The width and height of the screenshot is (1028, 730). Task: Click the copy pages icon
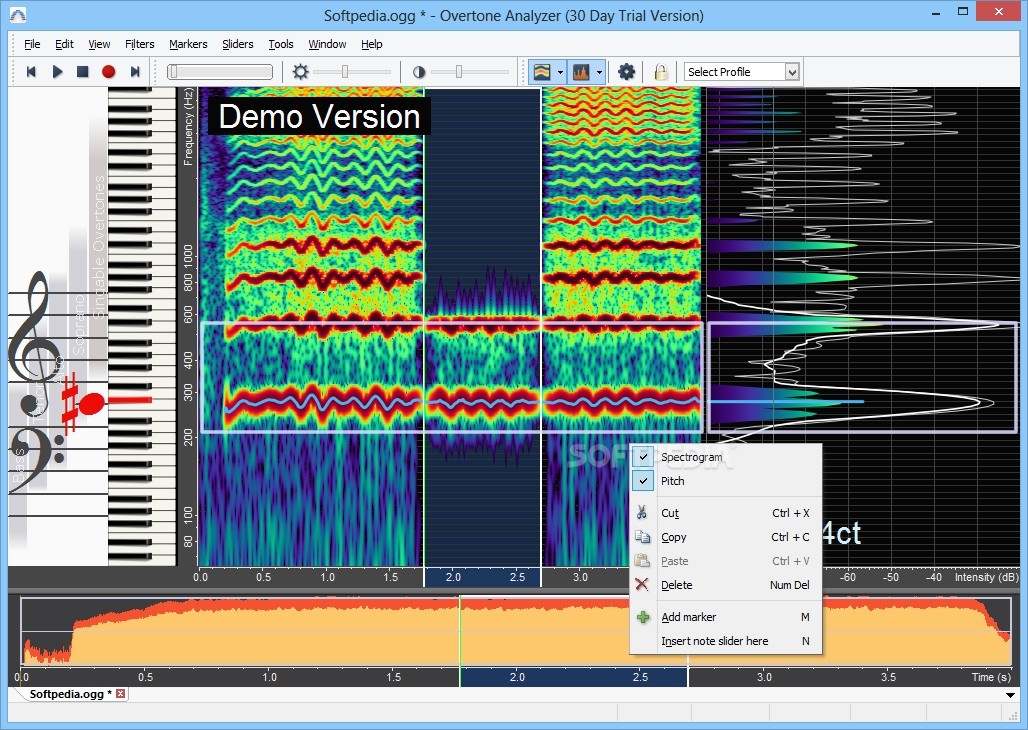coord(642,537)
